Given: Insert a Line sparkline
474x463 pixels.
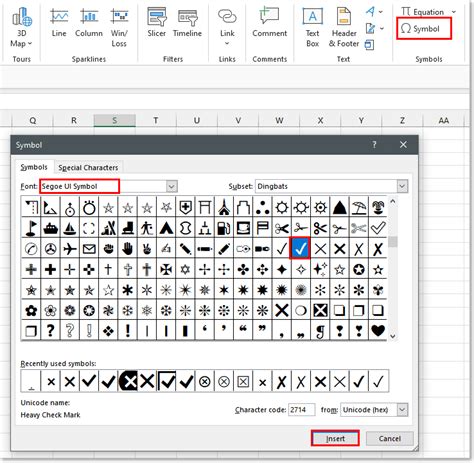Looking at the screenshot, I should point(59,23).
